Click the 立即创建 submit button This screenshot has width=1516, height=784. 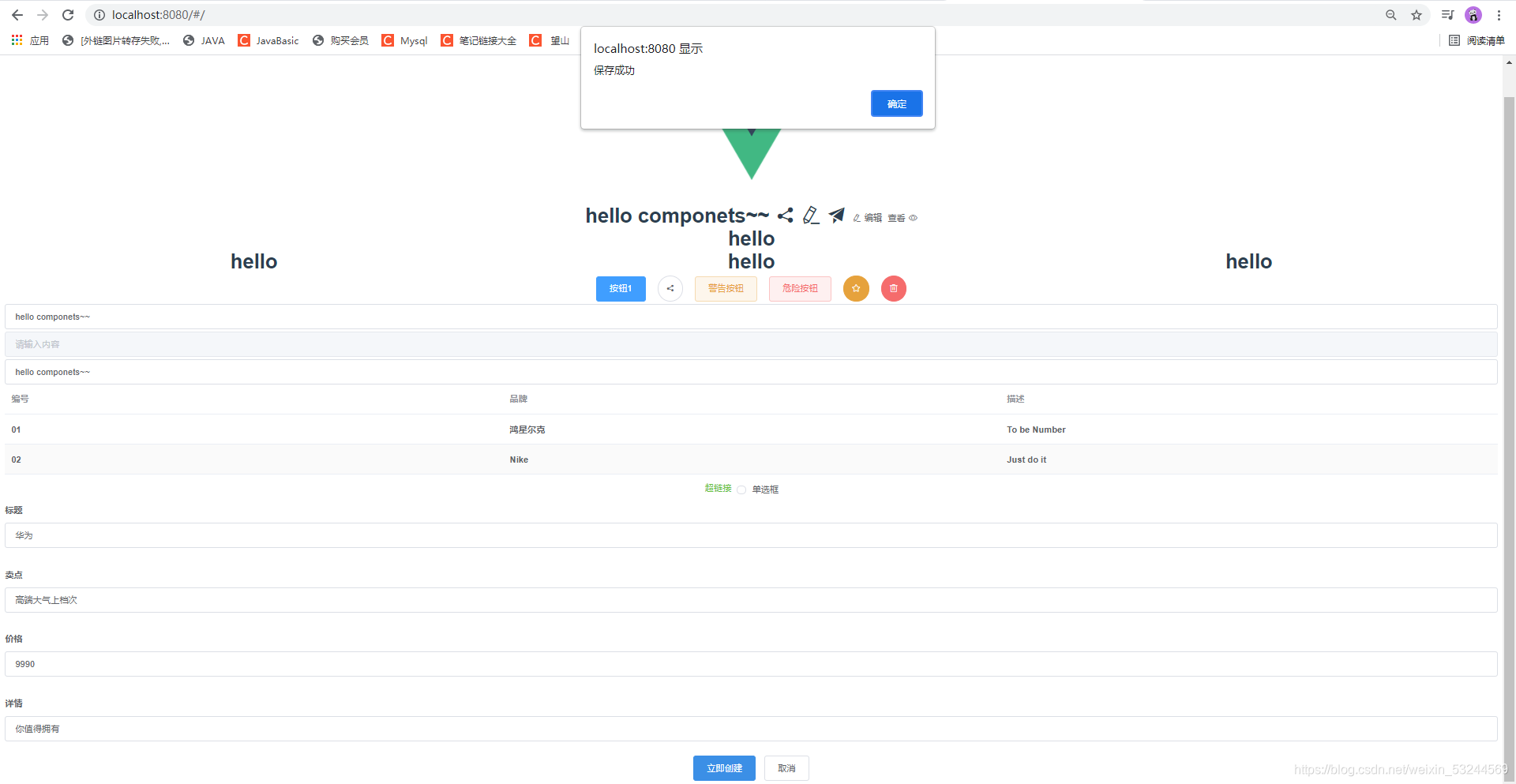[724, 768]
